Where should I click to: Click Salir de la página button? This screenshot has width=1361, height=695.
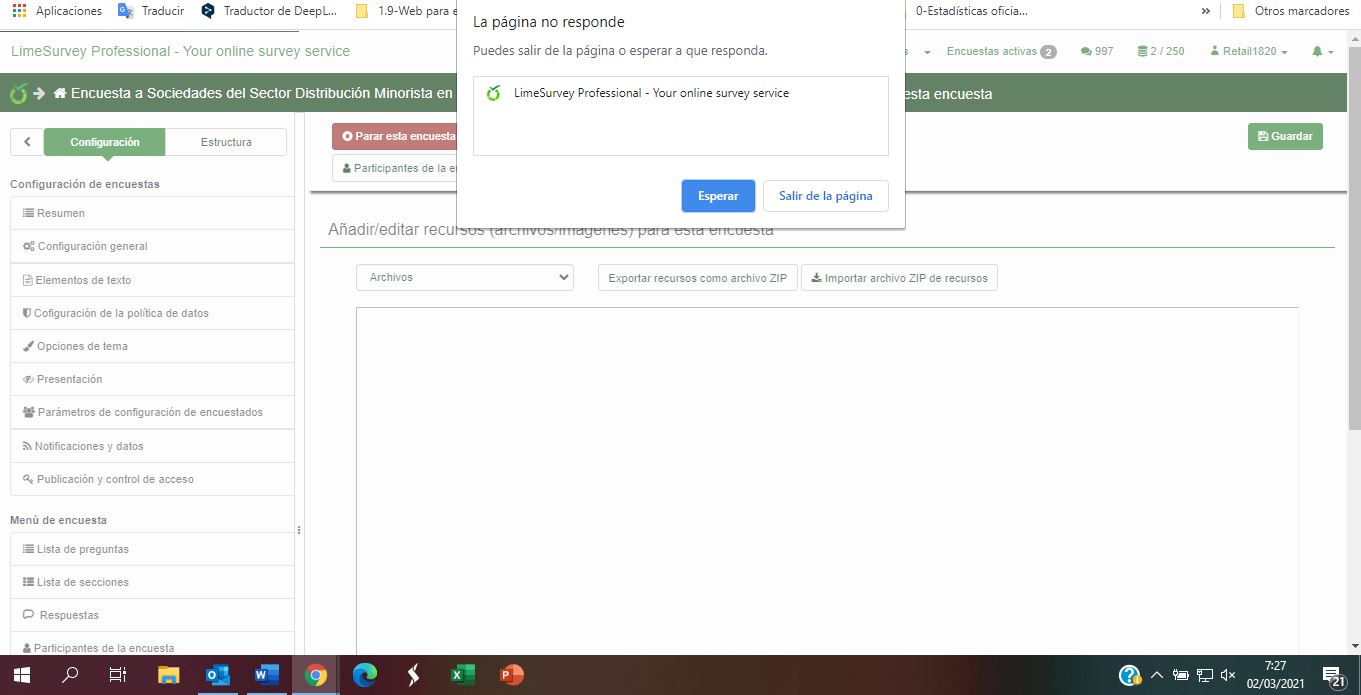tap(825, 196)
